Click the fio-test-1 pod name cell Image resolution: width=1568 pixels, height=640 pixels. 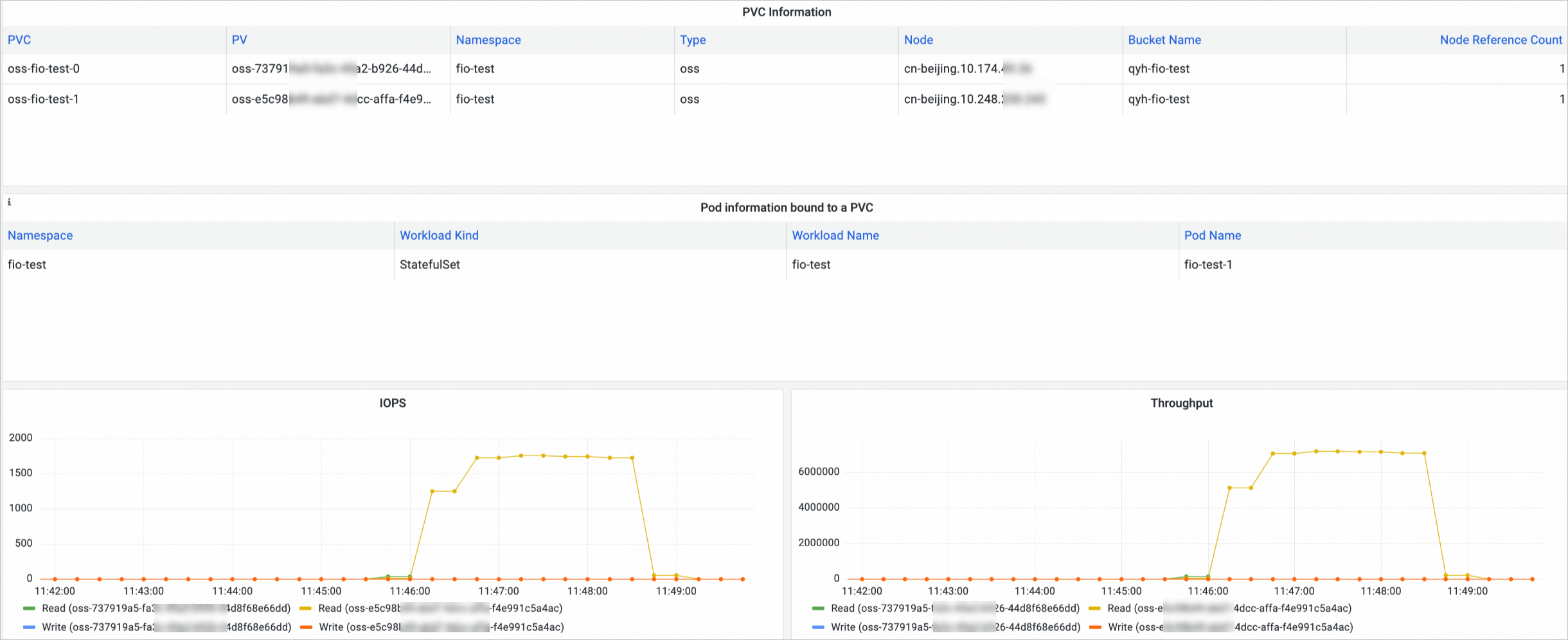pos(1208,264)
